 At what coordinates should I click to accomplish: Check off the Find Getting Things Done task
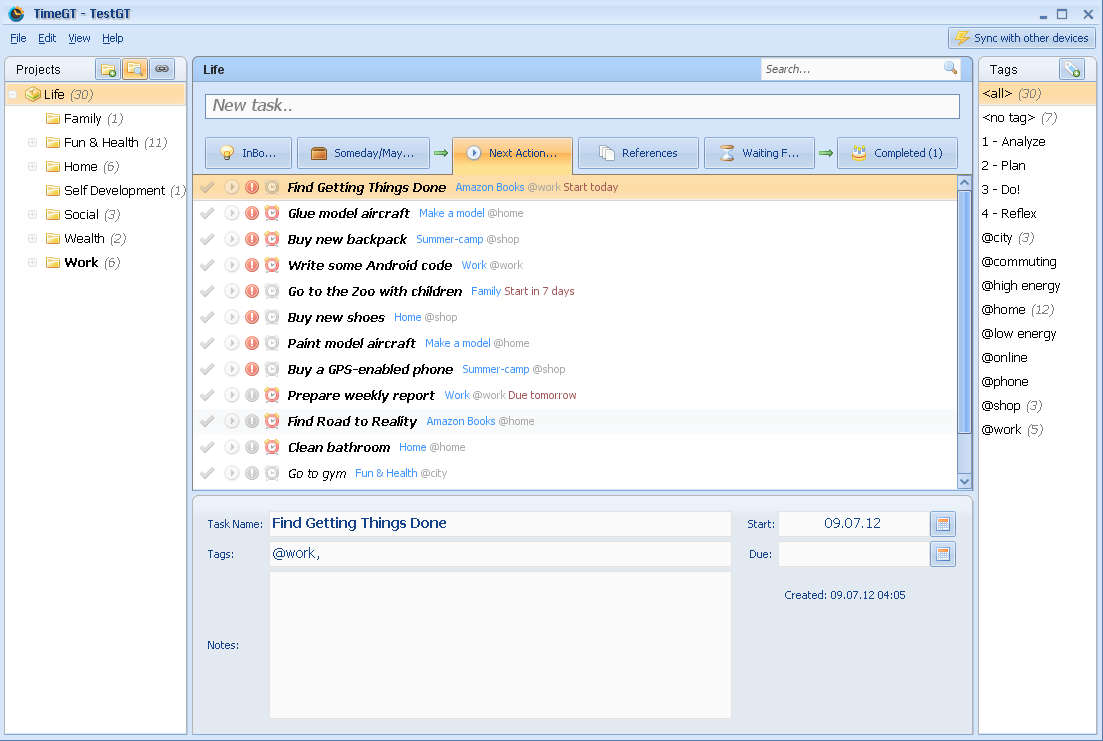(207, 187)
